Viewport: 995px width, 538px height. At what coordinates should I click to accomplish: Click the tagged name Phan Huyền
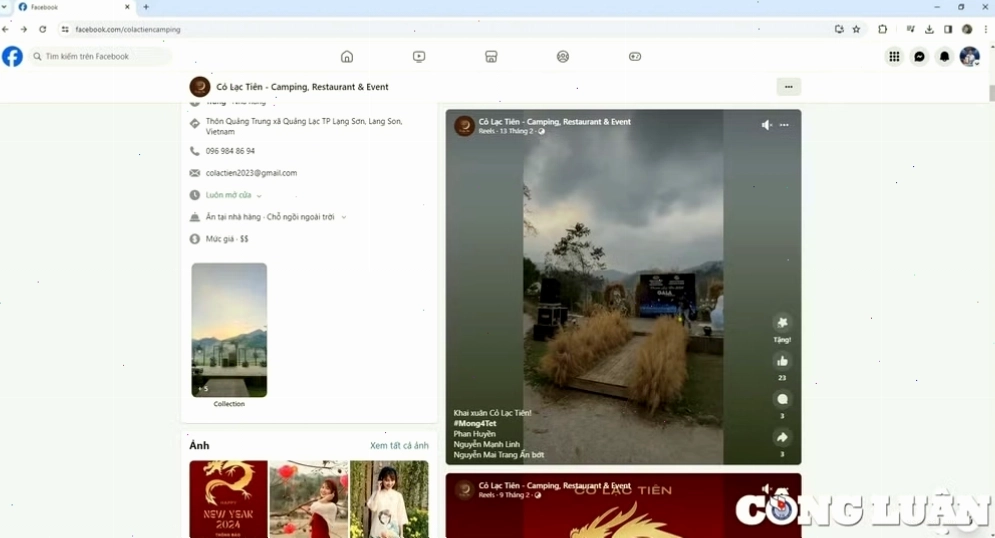point(475,434)
